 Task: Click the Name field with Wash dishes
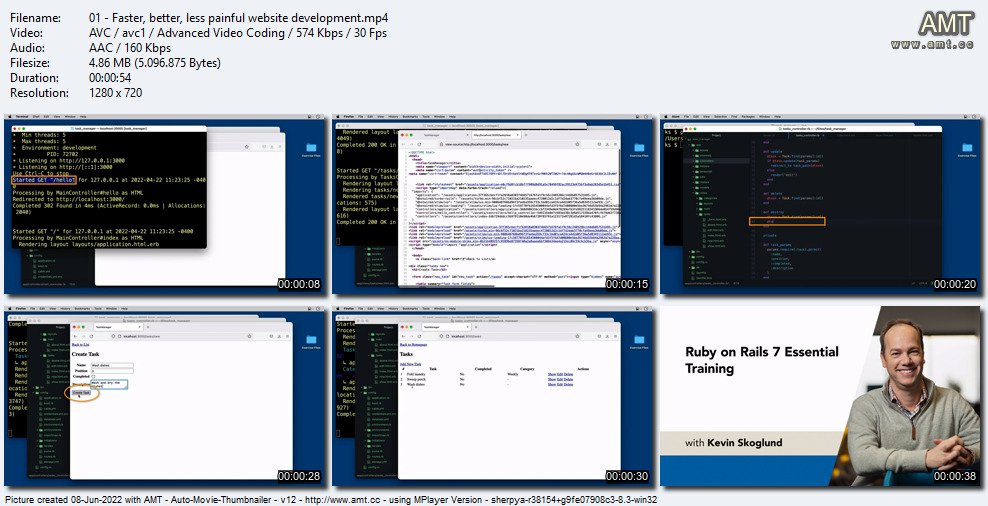click(x=112, y=365)
